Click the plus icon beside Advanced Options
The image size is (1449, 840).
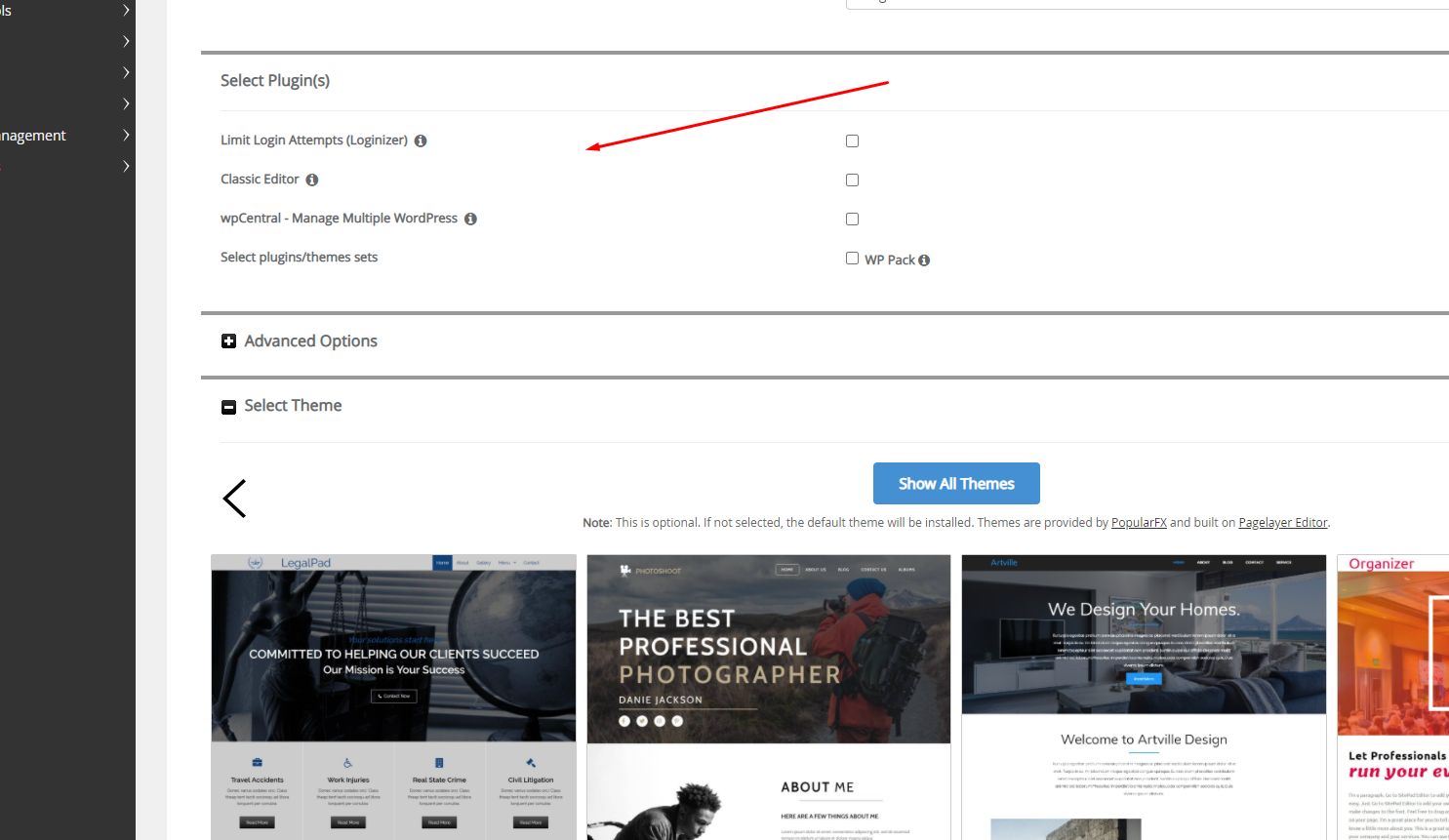pyautogui.click(x=228, y=341)
